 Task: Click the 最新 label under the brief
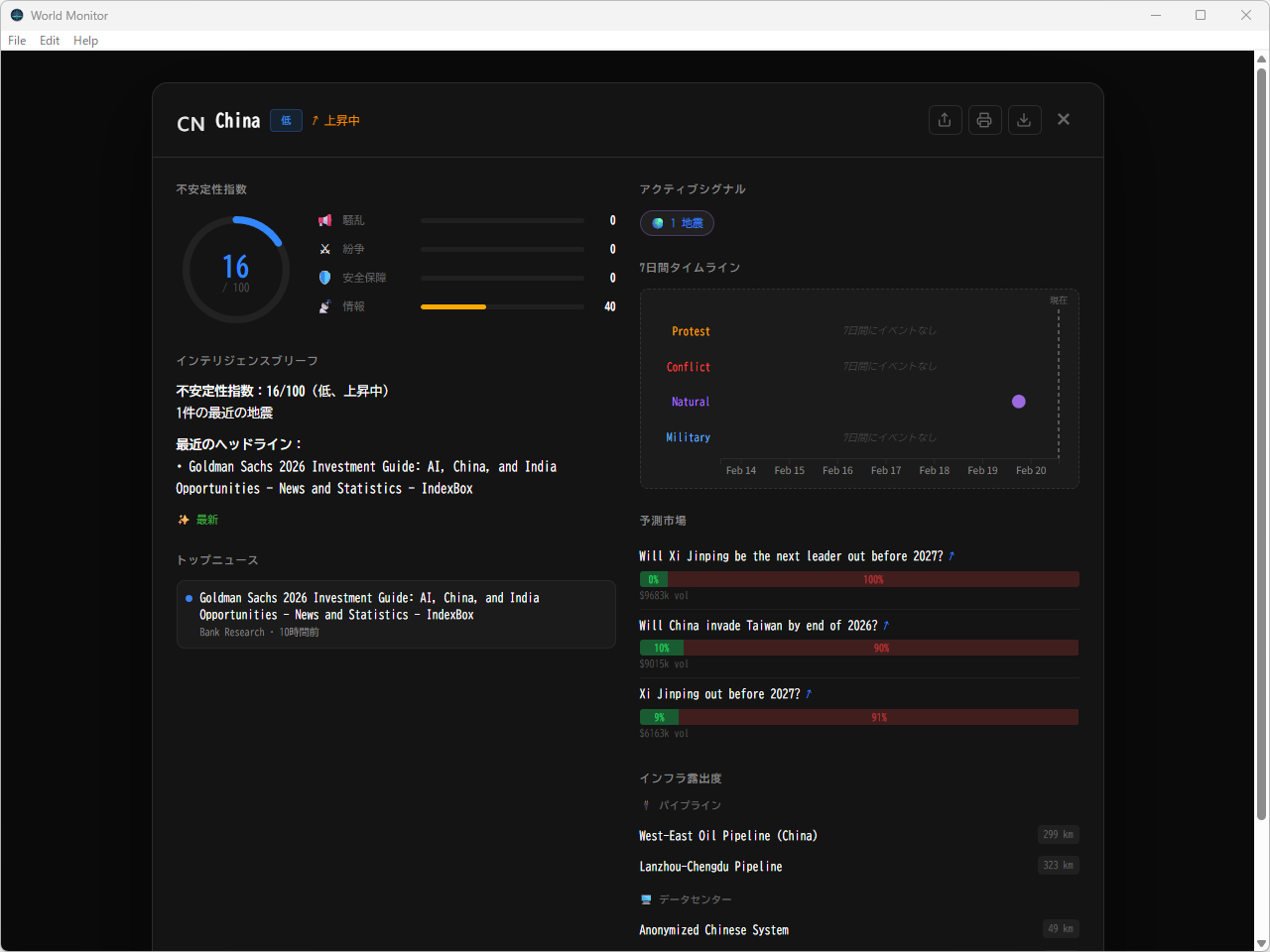point(207,520)
